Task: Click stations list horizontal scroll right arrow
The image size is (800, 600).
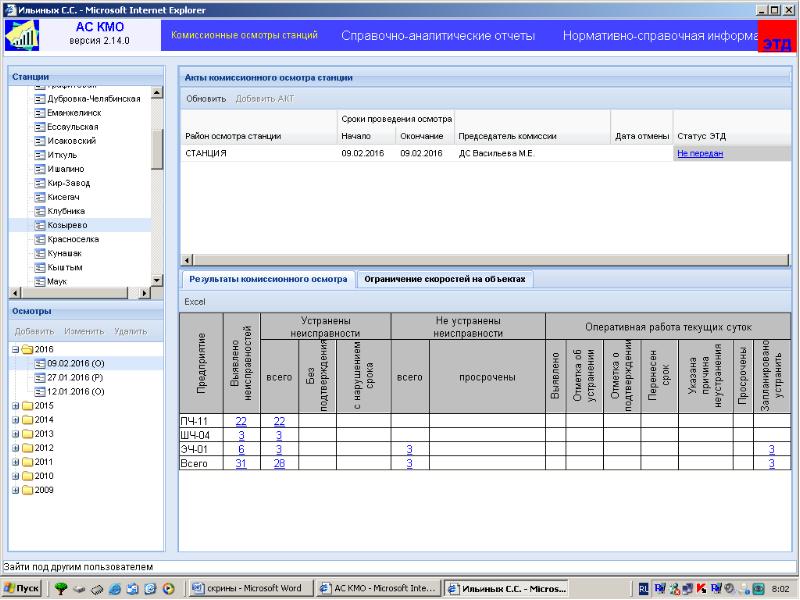Action: [144, 293]
